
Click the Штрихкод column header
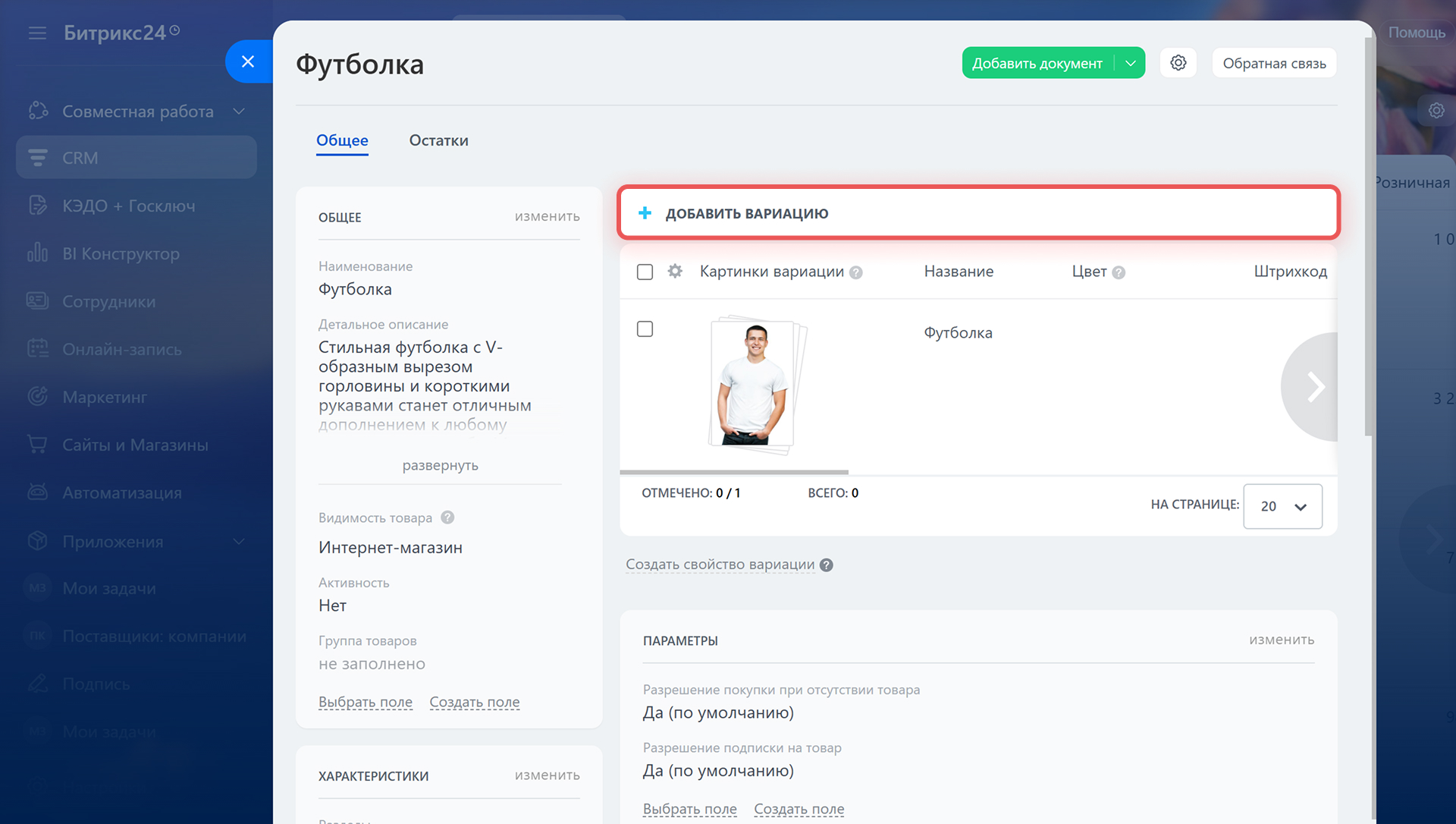tap(1290, 272)
